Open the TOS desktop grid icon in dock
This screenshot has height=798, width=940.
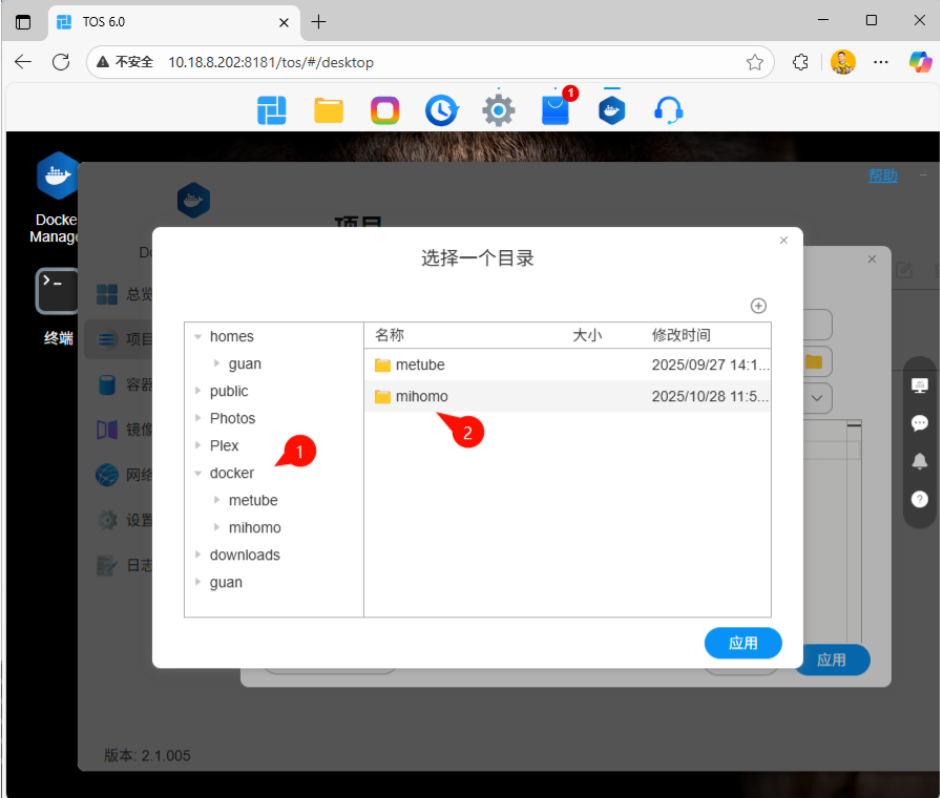(x=272, y=111)
